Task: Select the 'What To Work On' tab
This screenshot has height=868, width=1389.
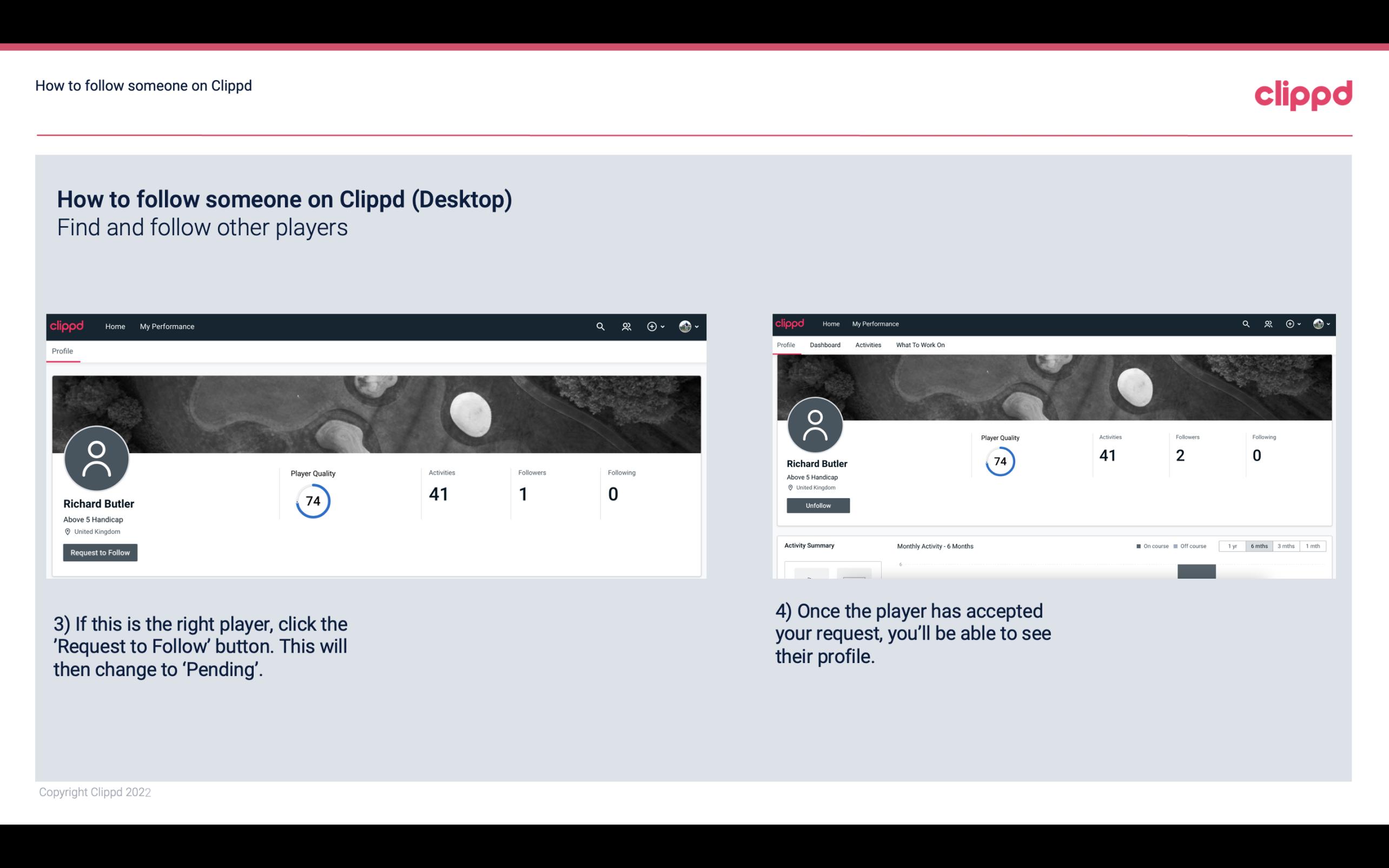Action: click(x=920, y=344)
